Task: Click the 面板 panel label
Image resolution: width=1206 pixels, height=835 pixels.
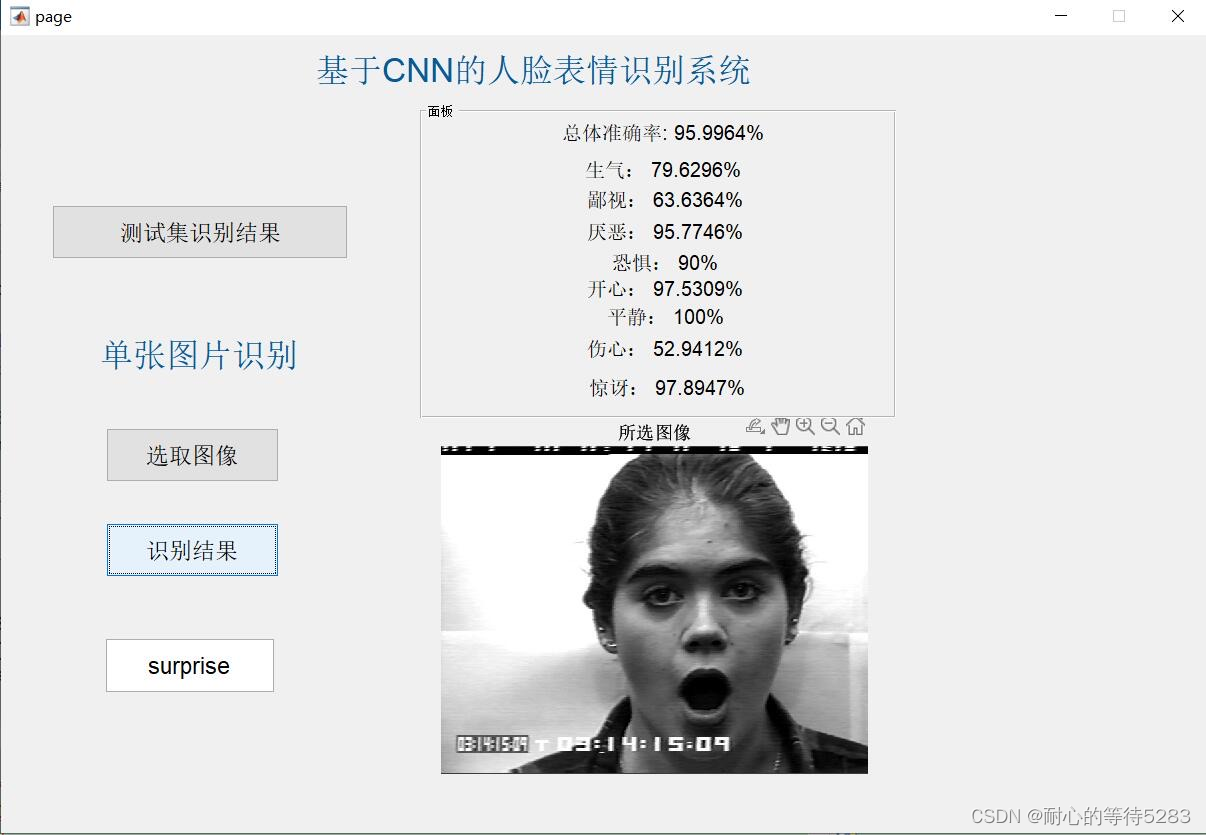Action: coord(439,111)
